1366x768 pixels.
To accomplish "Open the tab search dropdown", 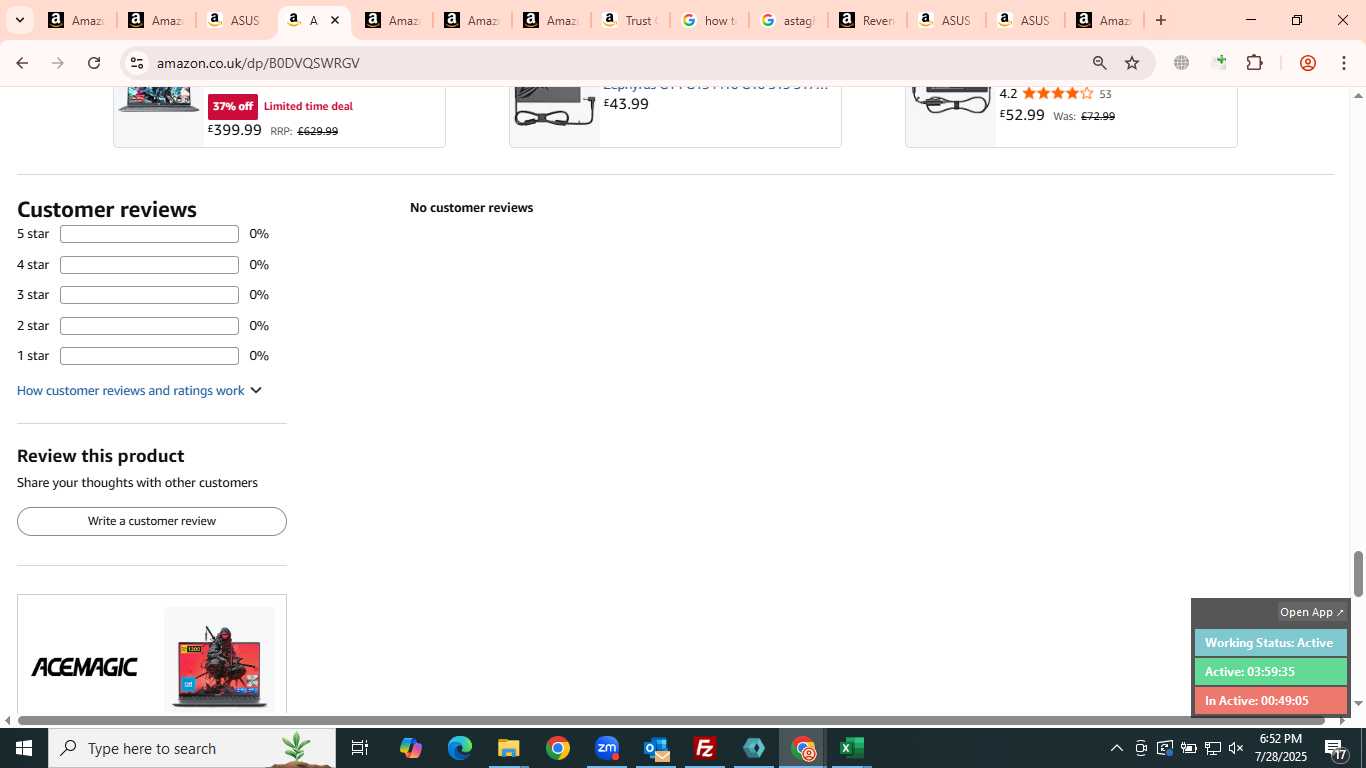I will click(x=19, y=20).
